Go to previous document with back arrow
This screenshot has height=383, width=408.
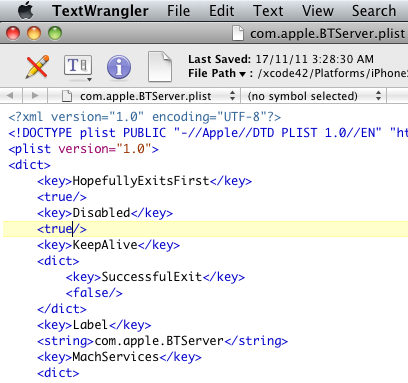(x=10, y=96)
